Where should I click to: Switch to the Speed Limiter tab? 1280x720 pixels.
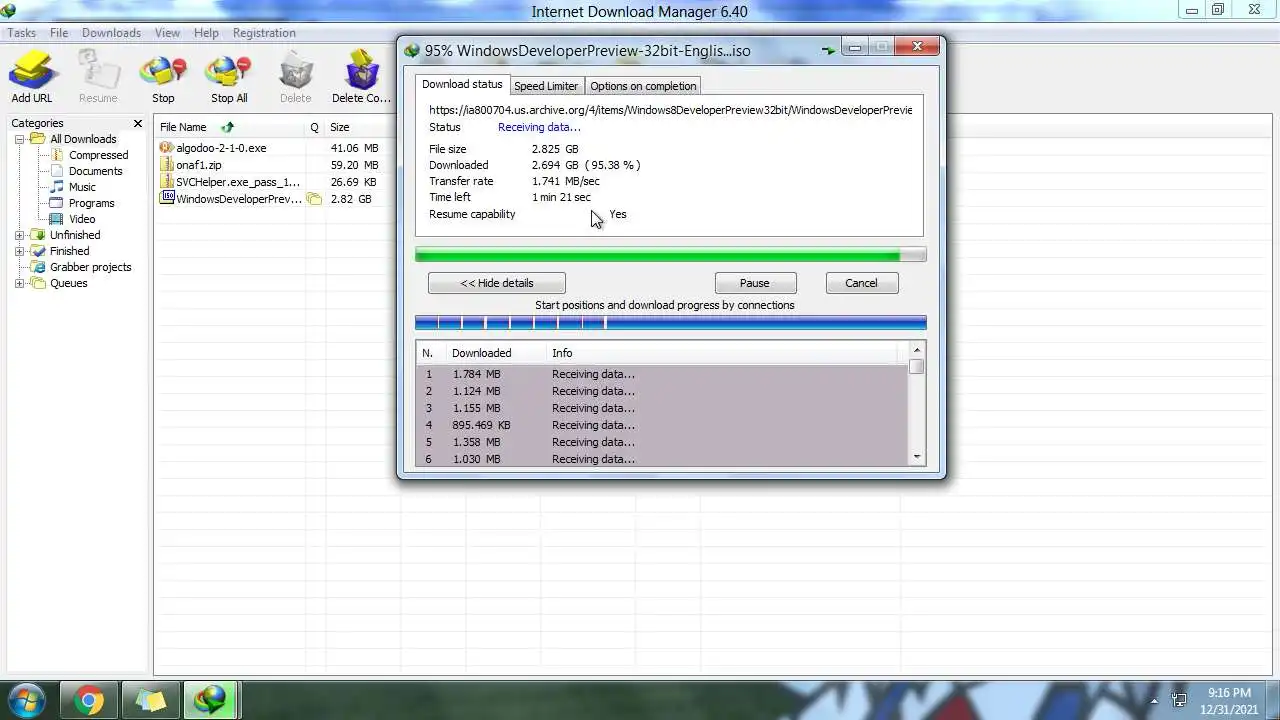546,86
